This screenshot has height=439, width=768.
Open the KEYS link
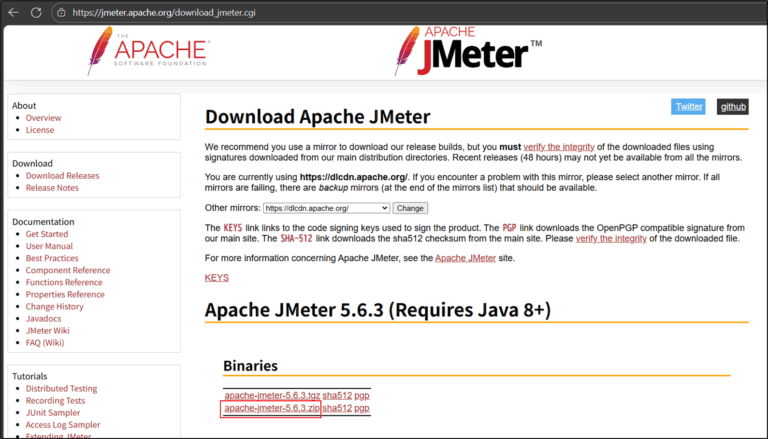click(x=217, y=278)
